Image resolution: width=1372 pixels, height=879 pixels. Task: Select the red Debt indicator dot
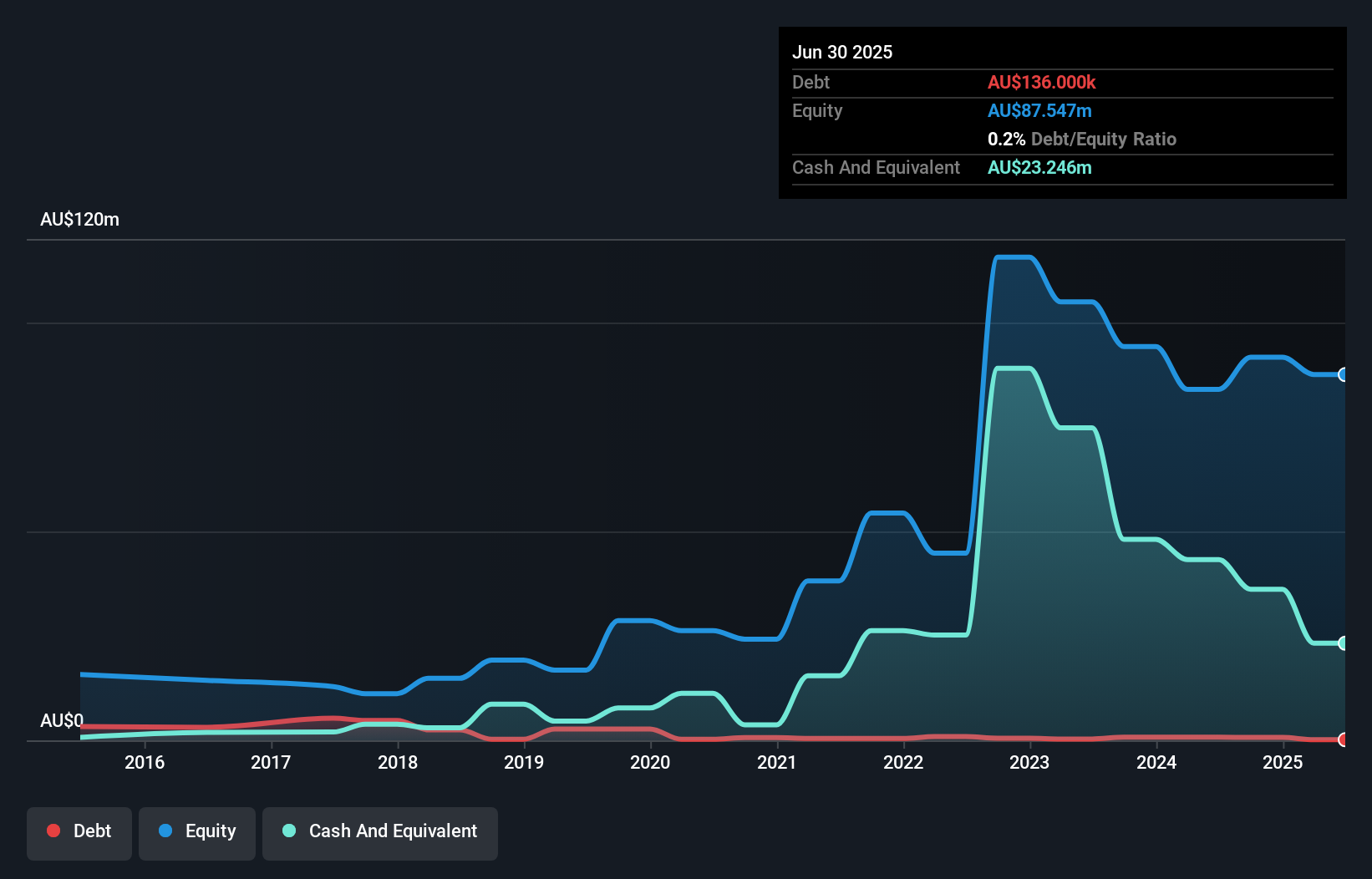(x=53, y=831)
